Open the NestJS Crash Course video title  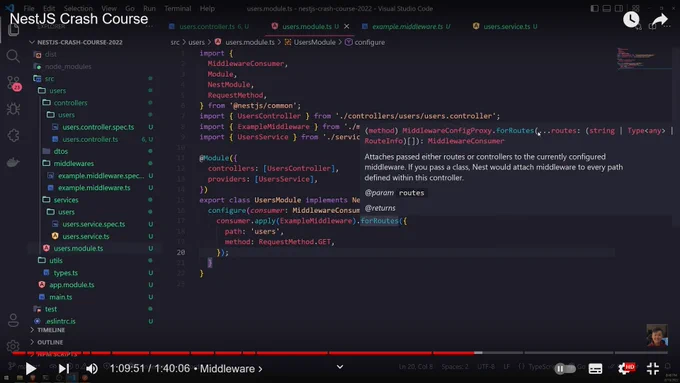click(x=79, y=19)
